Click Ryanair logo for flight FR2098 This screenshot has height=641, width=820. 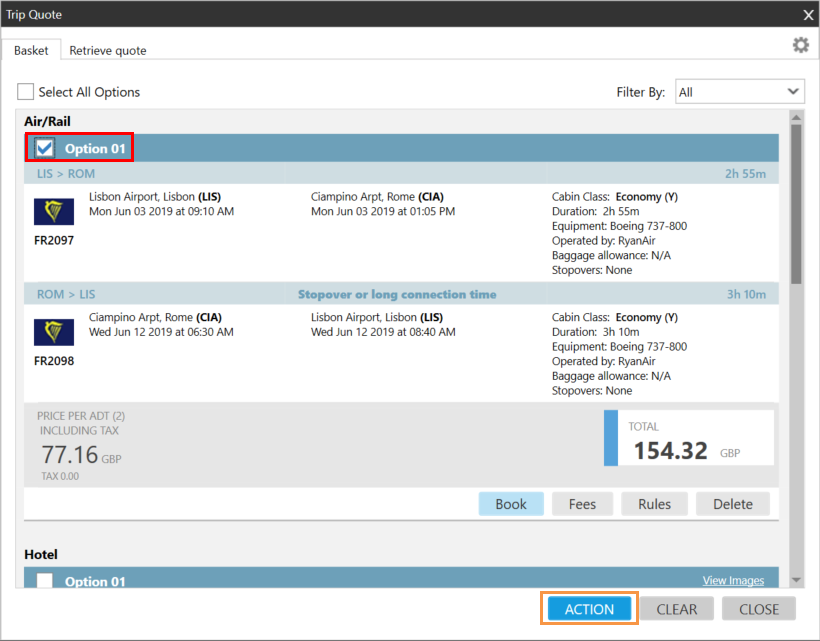point(54,332)
